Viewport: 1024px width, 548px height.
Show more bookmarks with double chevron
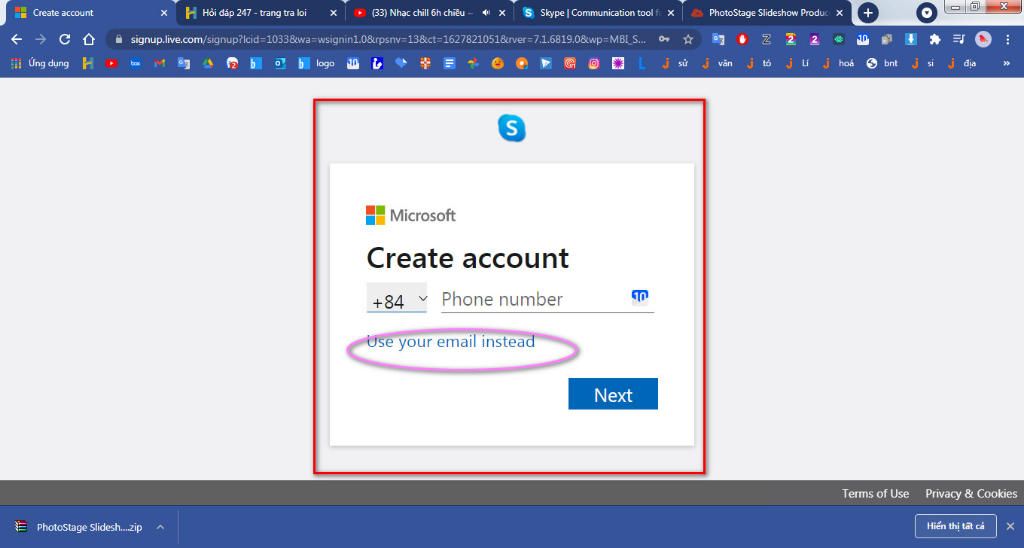pyautogui.click(x=1006, y=63)
